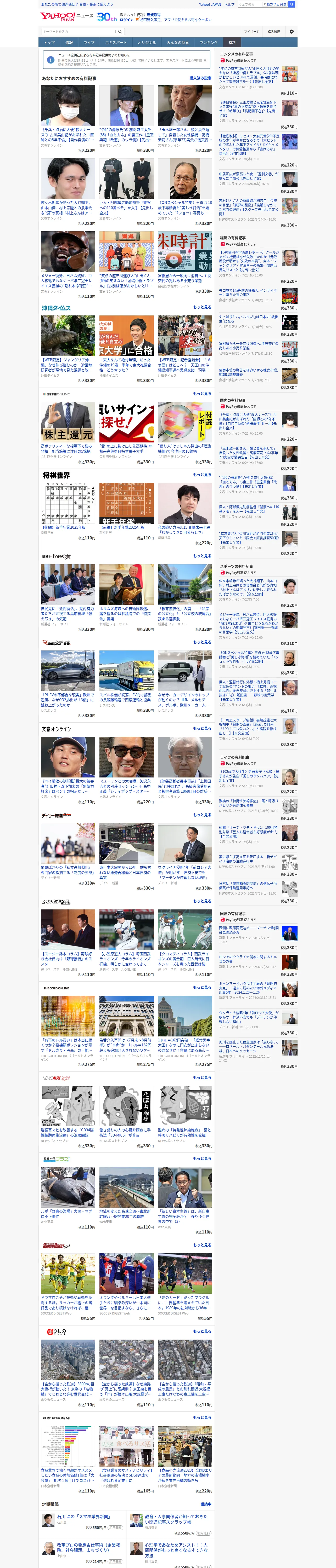Screen dimensions: 336x1568
Task: Click the 30th anniversary logo
Action: click(107, 16)
